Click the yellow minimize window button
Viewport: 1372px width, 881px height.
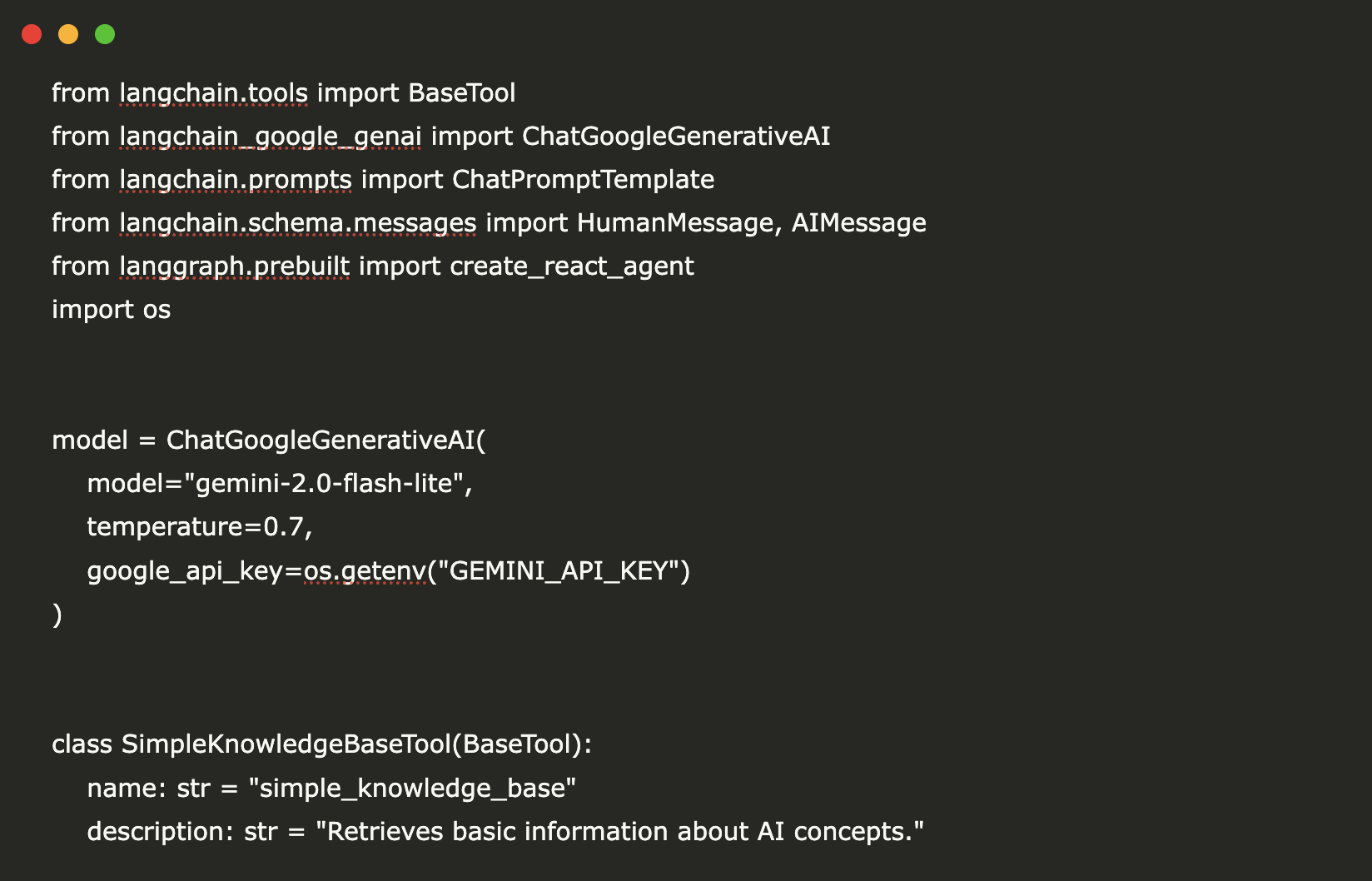[68, 34]
